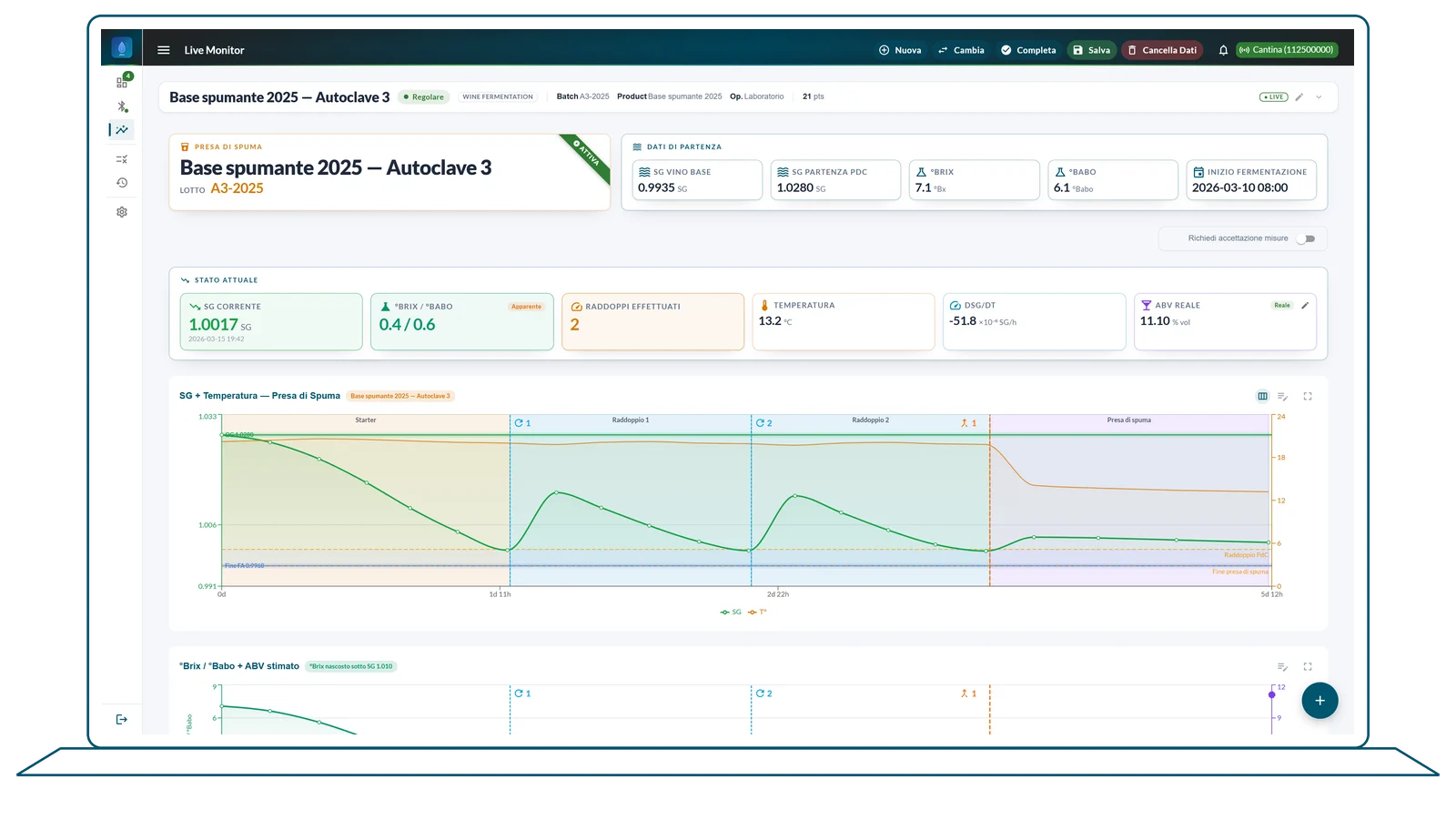The image size is (1456, 820).
Task: Expand SG Temperatura chart to fullscreen
Action: coord(1308,396)
